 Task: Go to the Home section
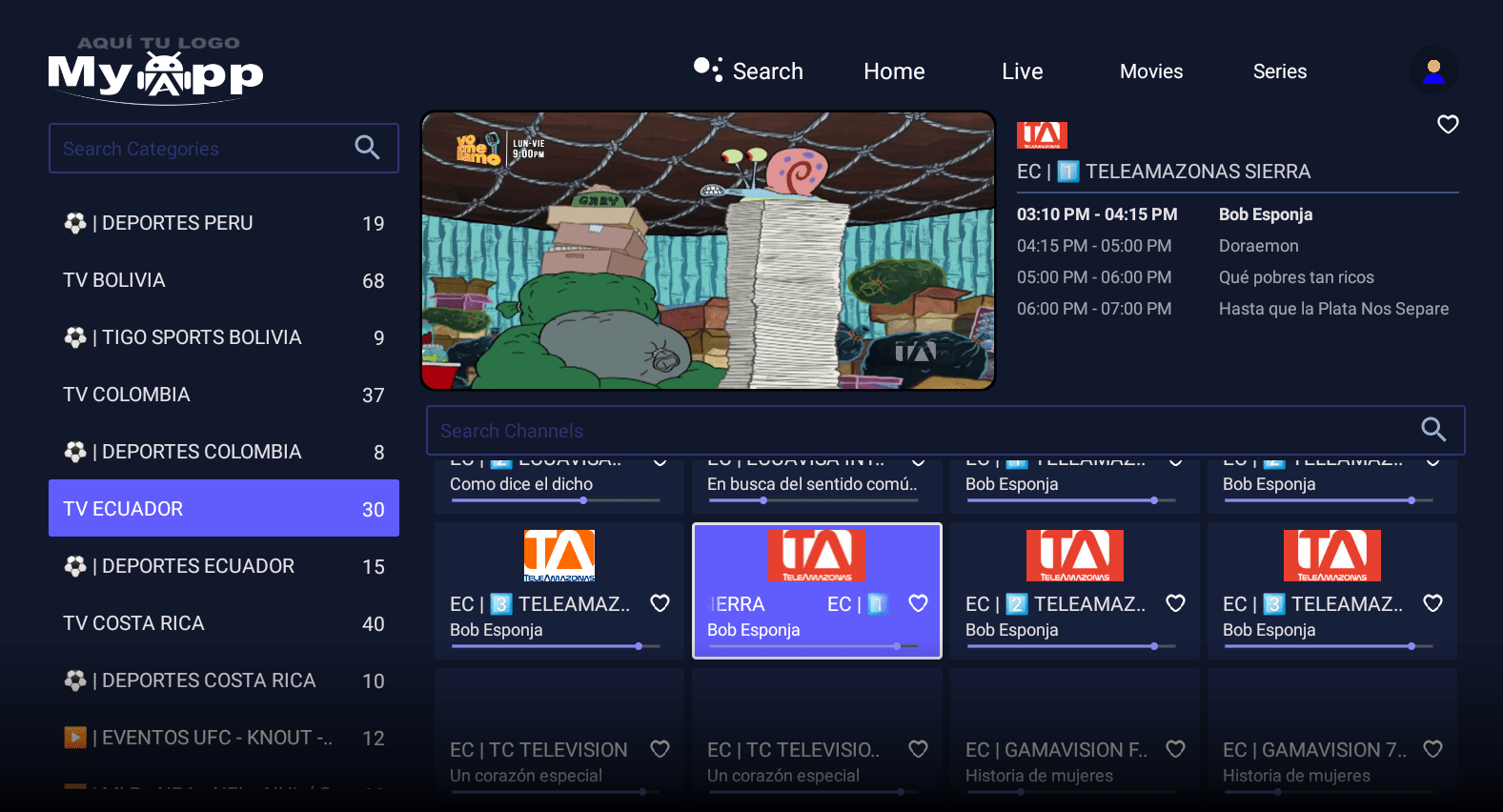(x=894, y=71)
